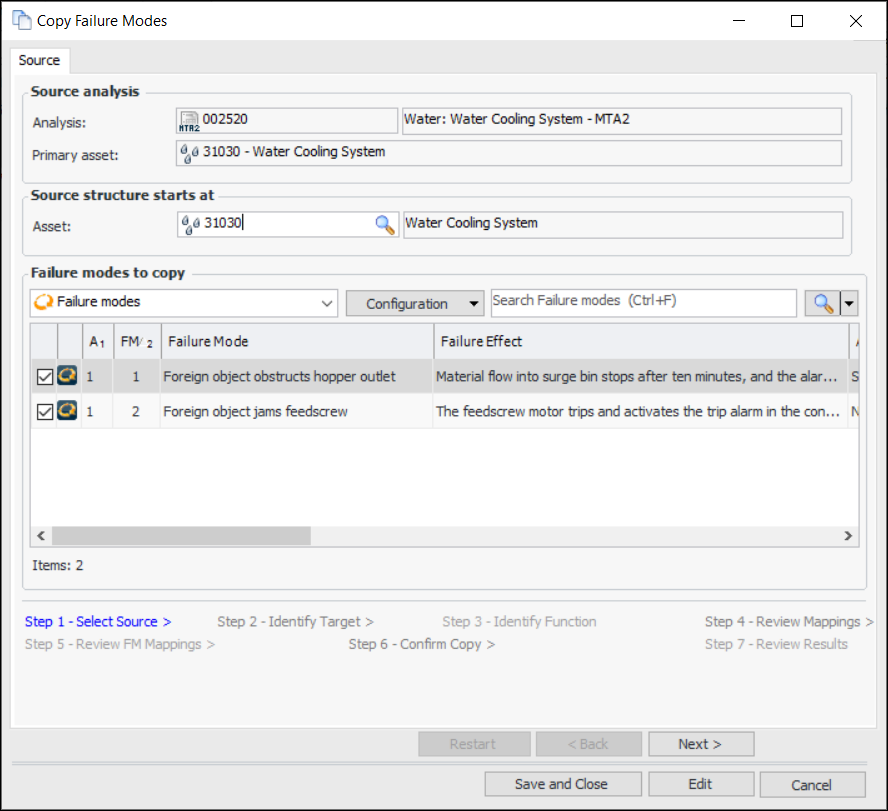Click the failure mode icon in row 1

point(67,377)
